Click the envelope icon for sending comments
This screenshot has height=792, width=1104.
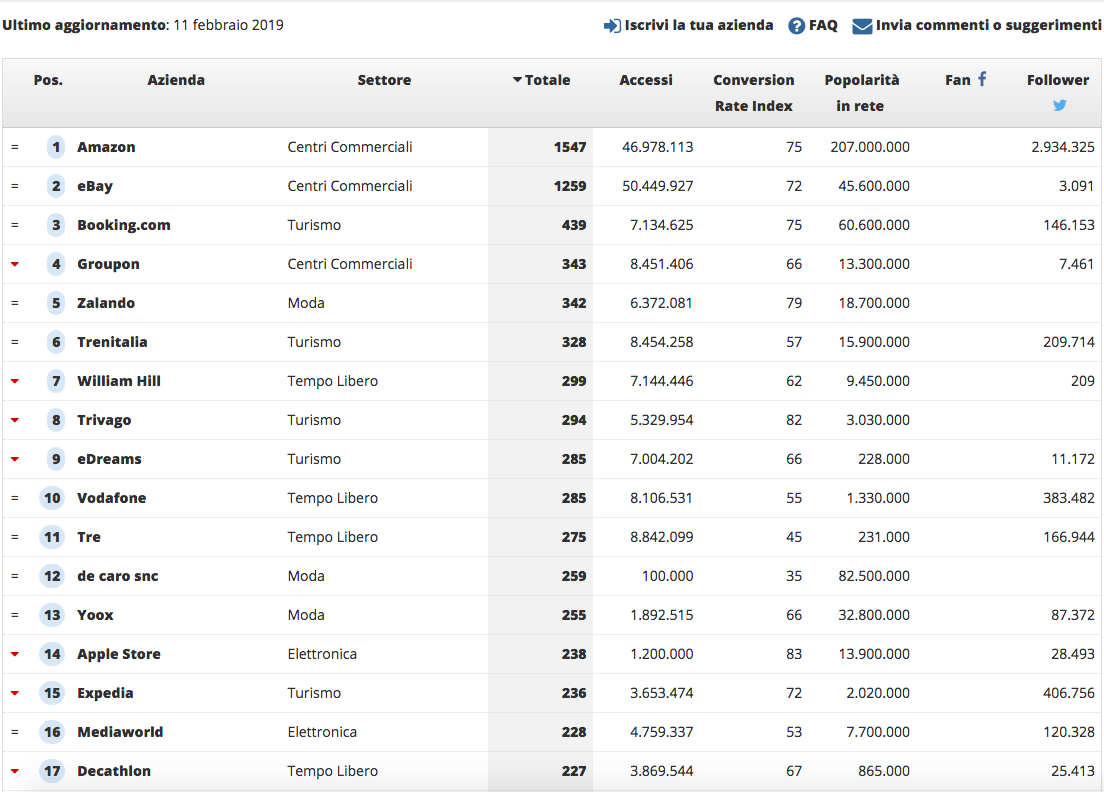coord(862,26)
